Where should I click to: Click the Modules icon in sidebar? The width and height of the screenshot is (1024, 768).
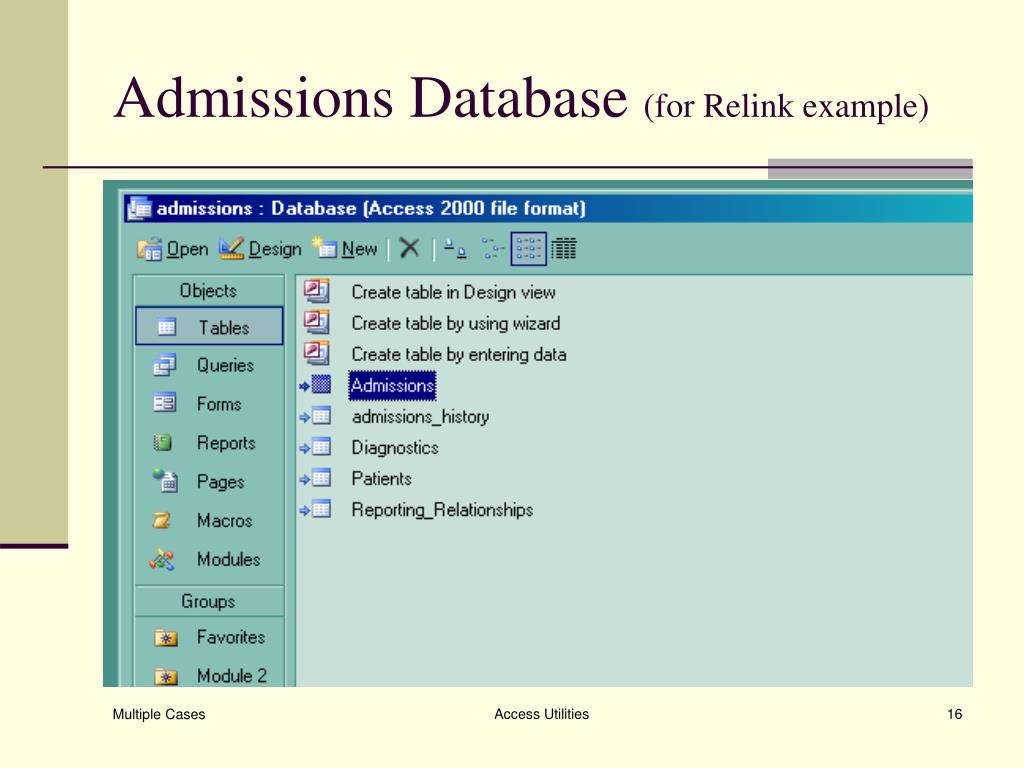point(162,560)
